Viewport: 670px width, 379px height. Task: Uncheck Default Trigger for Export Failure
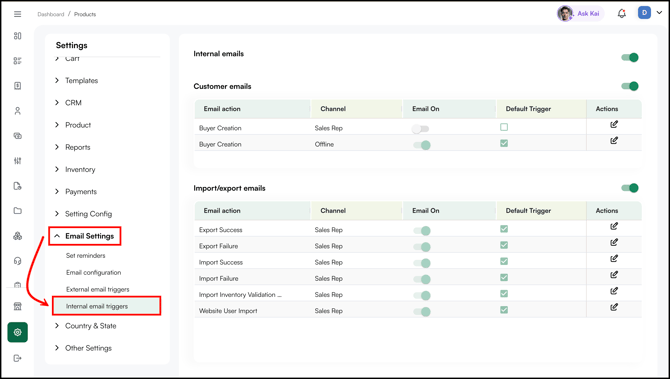click(x=504, y=245)
